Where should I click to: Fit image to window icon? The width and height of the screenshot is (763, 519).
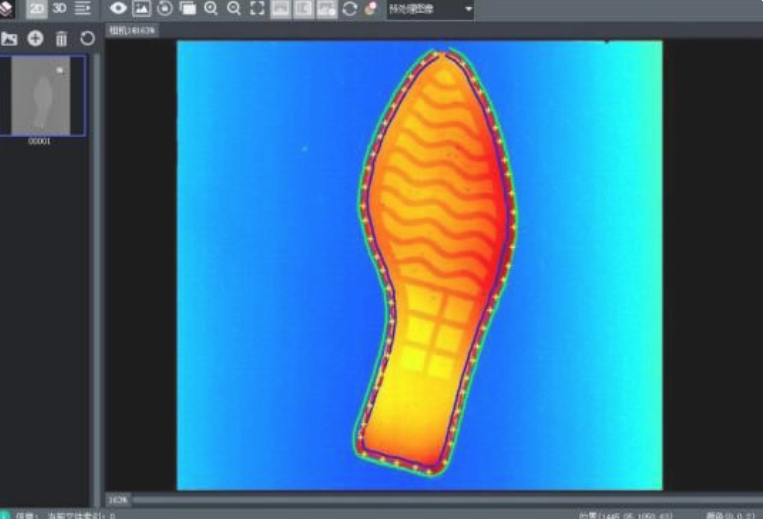pyautogui.click(x=257, y=9)
